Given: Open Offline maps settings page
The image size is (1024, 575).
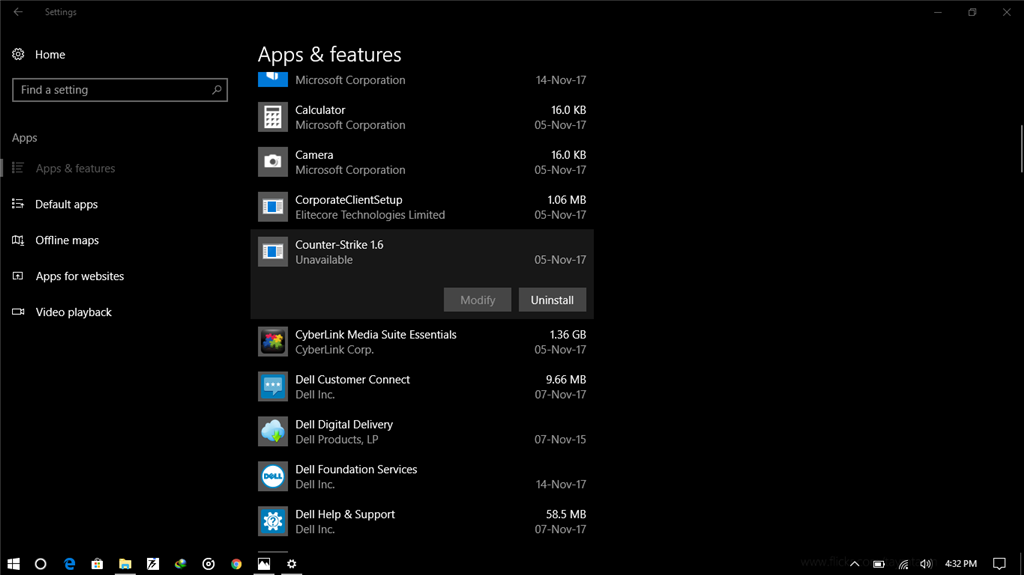Looking at the screenshot, I should click(x=67, y=240).
